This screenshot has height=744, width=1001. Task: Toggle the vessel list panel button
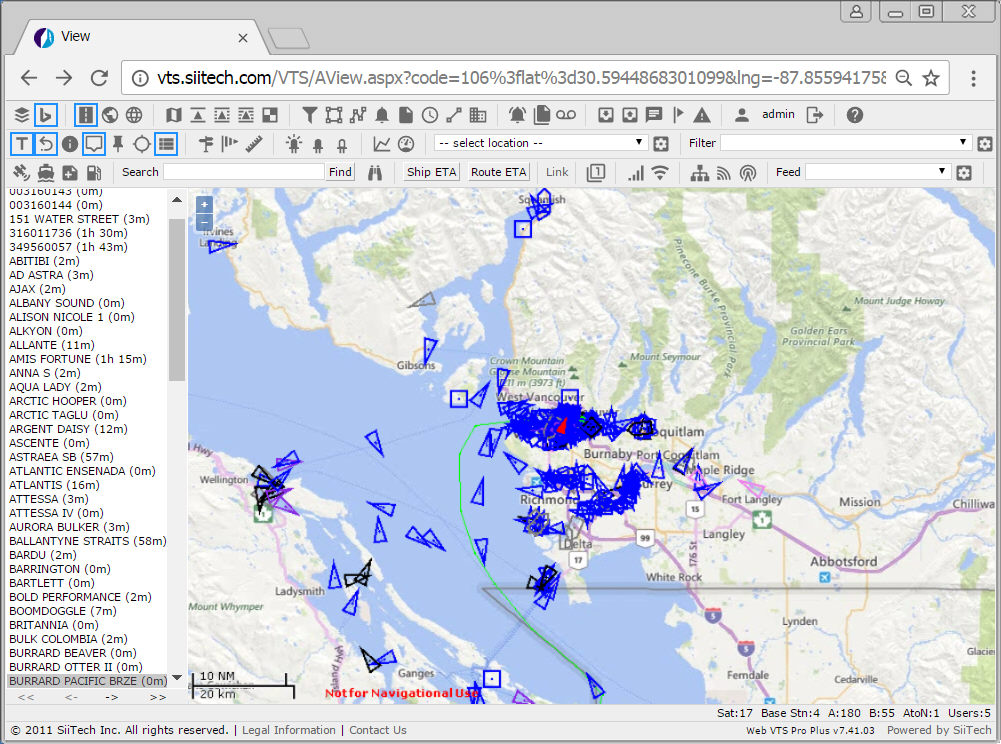(x=166, y=144)
